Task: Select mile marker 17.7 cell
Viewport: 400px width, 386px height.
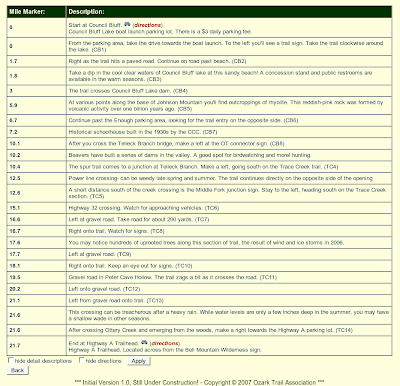Action: coord(36,254)
